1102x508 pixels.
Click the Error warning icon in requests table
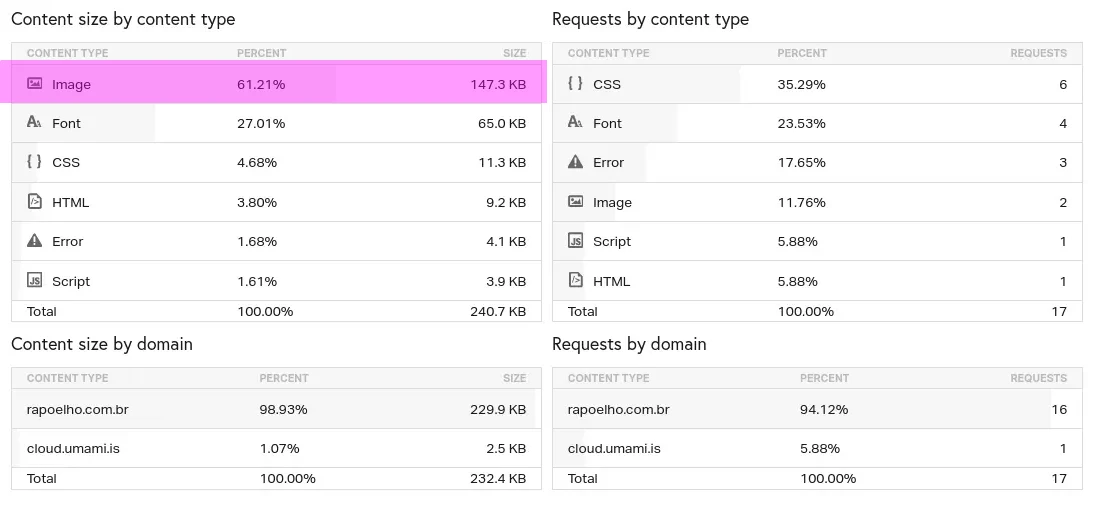tap(575, 162)
